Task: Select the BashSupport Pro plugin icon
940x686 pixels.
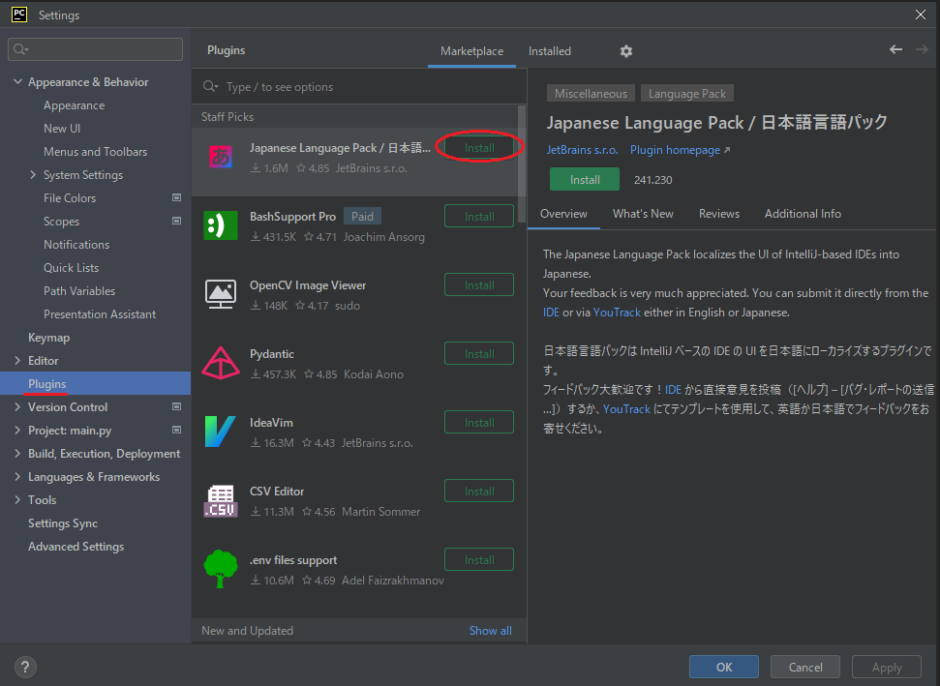Action: [x=220, y=226]
